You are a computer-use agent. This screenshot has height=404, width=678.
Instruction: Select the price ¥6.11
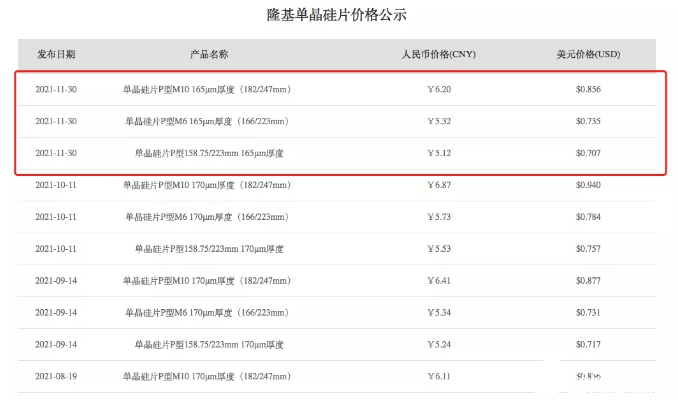coord(439,377)
